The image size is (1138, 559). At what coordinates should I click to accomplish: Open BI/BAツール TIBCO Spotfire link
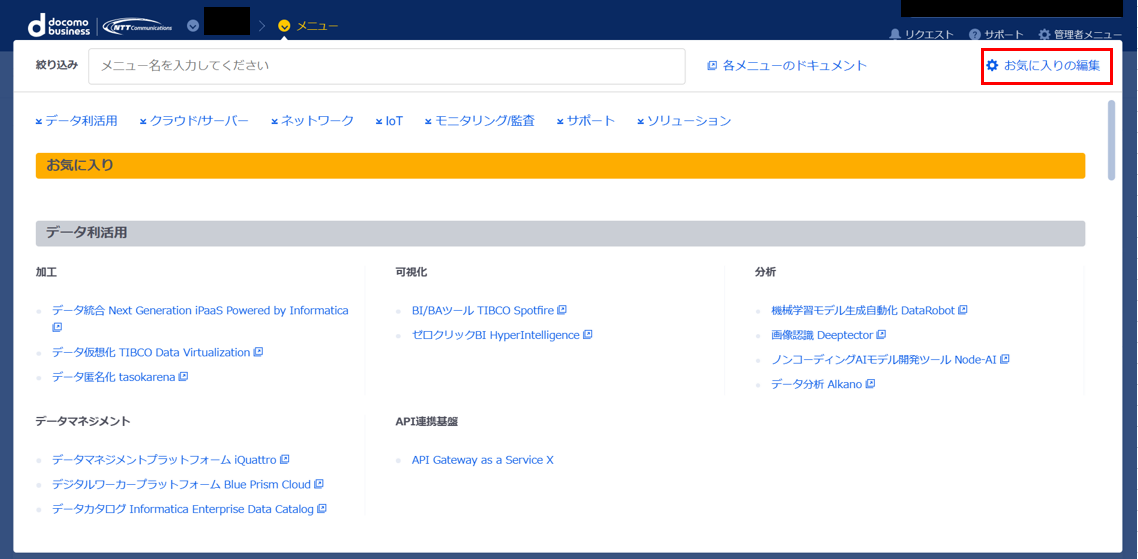pyautogui.click(x=483, y=311)
